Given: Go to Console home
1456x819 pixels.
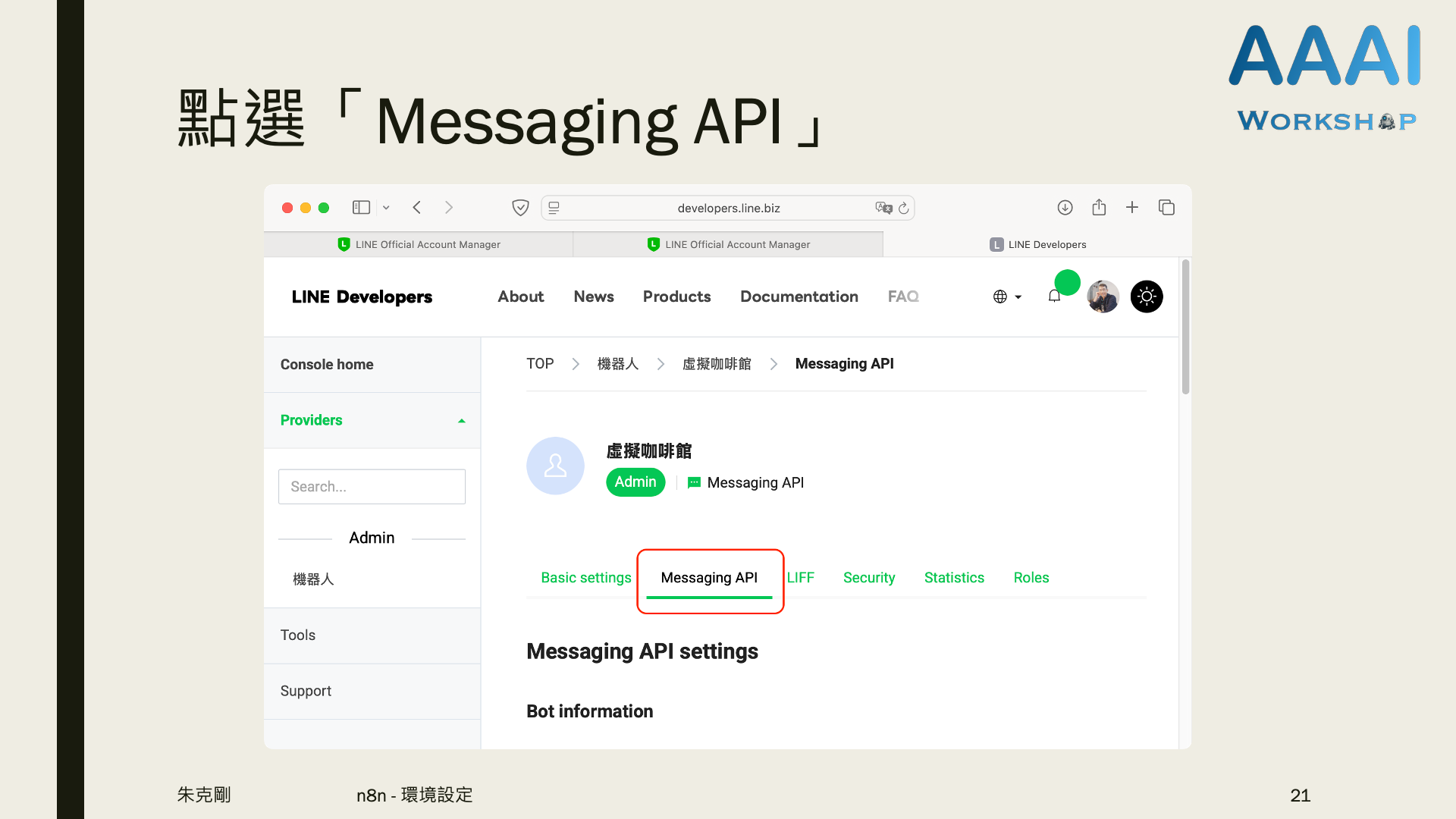Looking at the screenshot, I should coord(327,365).
